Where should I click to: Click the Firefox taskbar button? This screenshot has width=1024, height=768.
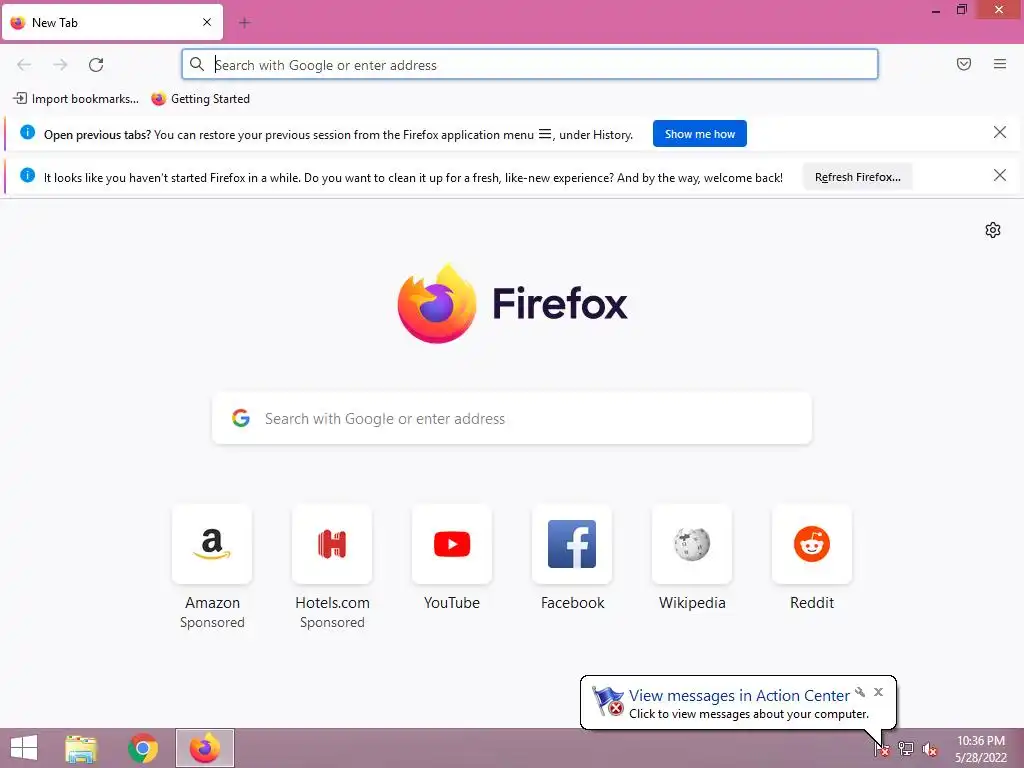pos(204,748)
